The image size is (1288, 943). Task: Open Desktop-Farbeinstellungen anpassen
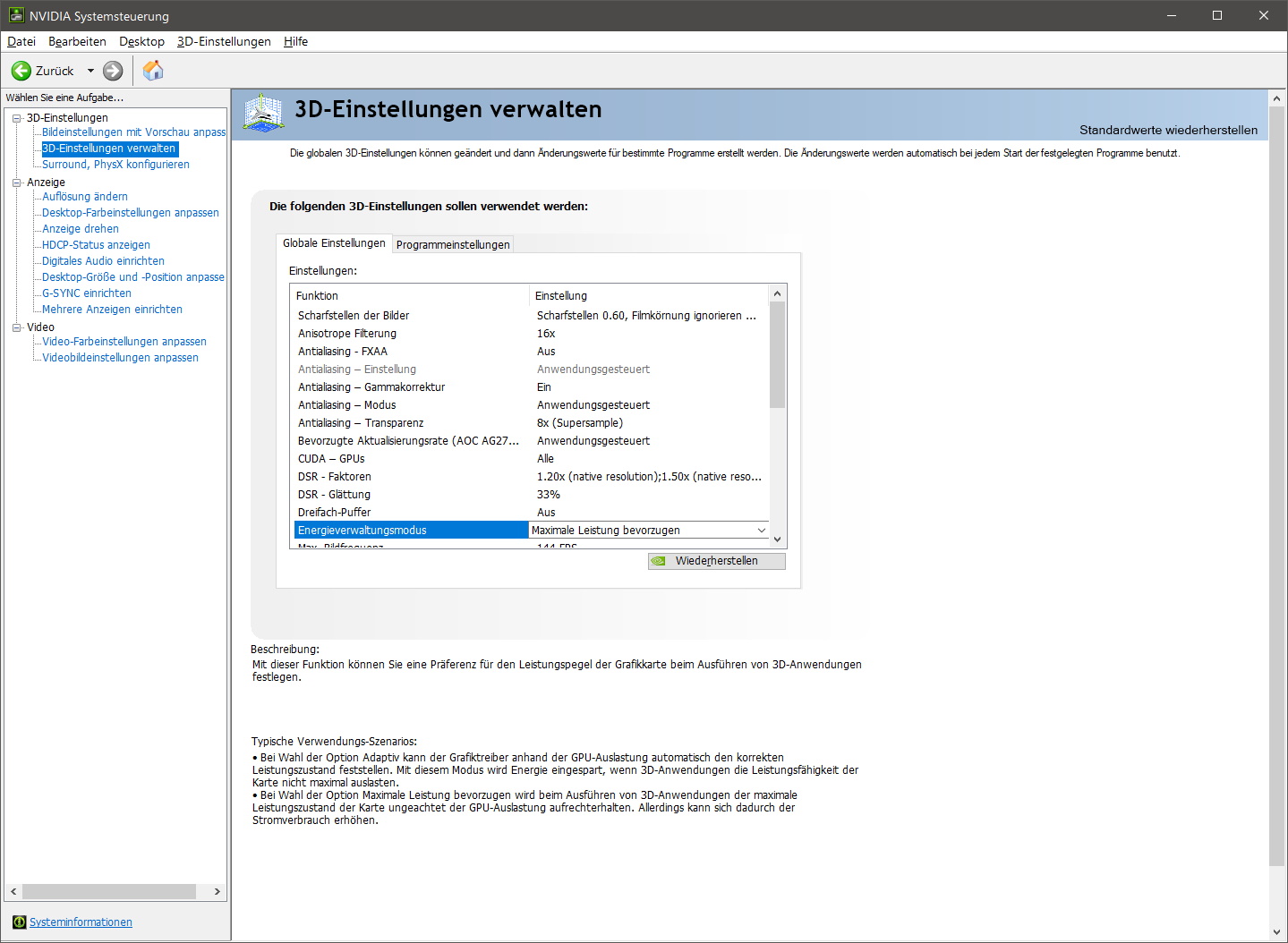pyautogui.click(x=131, y=213)
